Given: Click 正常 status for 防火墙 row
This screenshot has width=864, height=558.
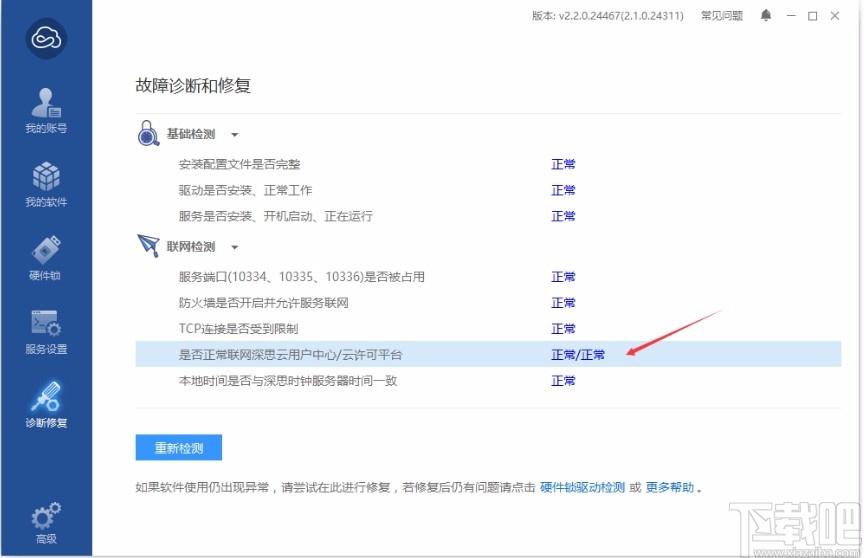Looking at the screenshot, I should 563,303.
